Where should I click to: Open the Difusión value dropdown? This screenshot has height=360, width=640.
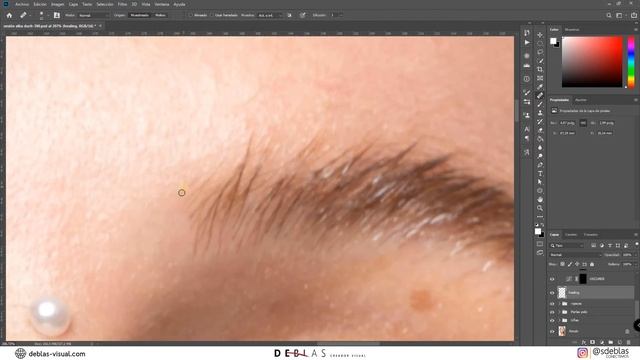(x=341, y=15)
